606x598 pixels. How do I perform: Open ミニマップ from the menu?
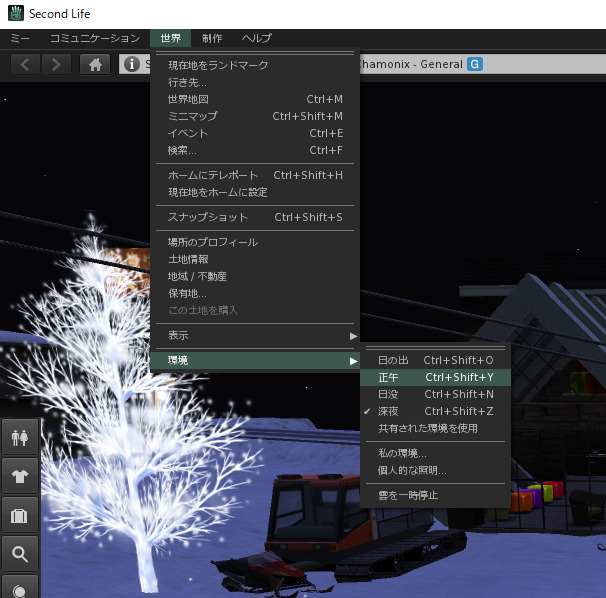(255, 116)
